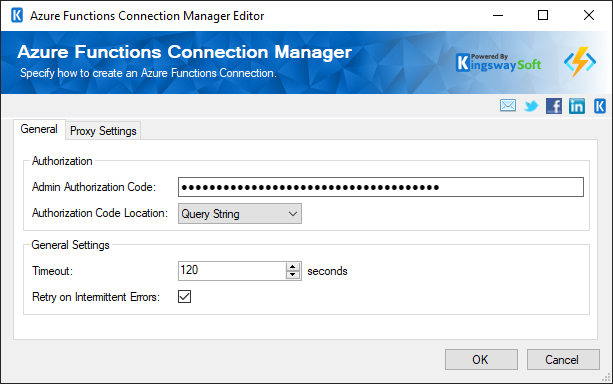
Task: Open the Twitter bird icon link
Action: [531, 106]
